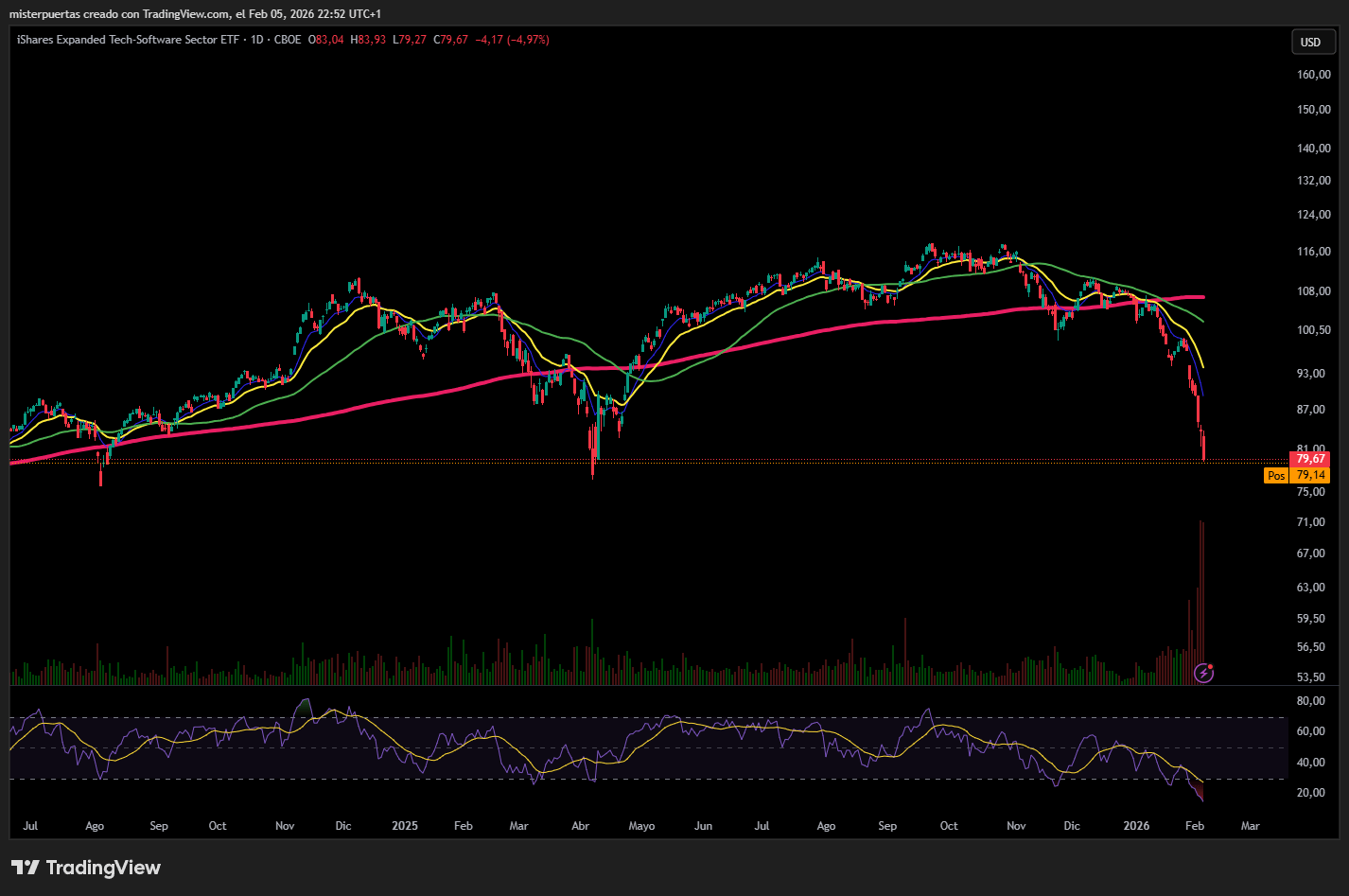
Task: Click the 108,00 price axis label
Action: coord(1314,291)
